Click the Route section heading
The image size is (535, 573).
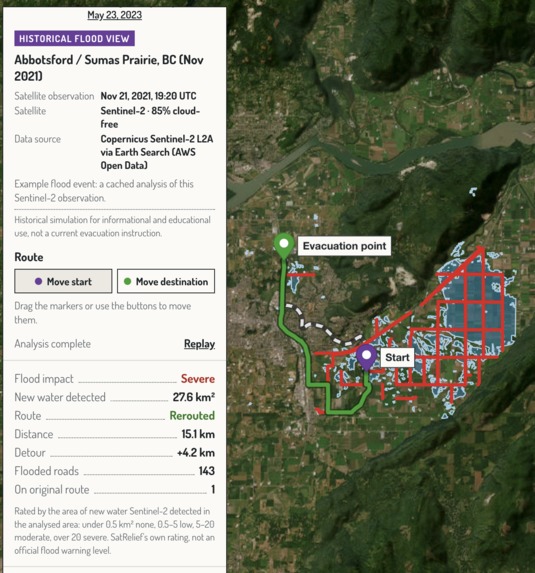[29, 257]
